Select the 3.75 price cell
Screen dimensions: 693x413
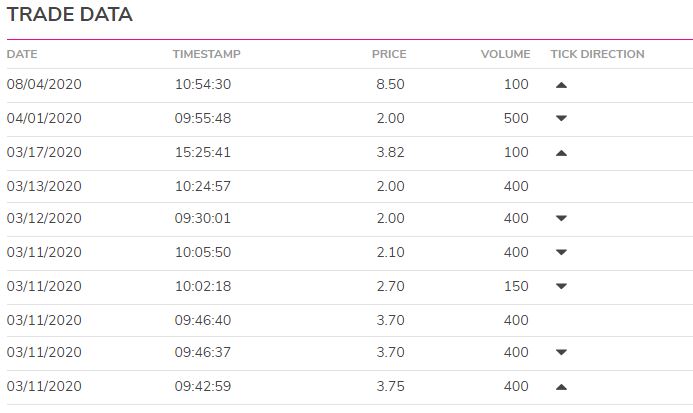tap(390, 386)
